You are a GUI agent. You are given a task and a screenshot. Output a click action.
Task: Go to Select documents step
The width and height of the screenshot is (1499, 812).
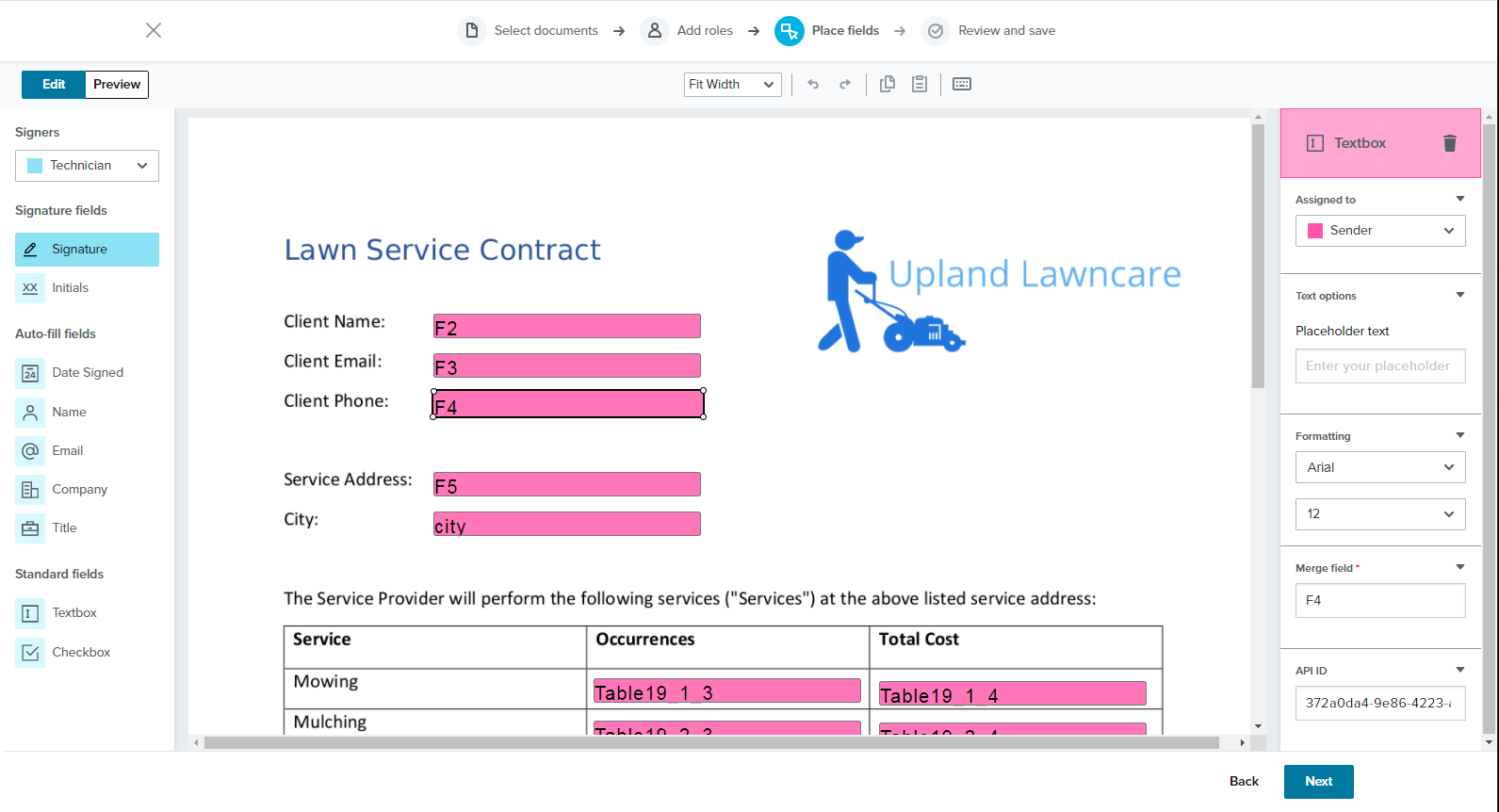pyautogui.click(x=529, y=31)
